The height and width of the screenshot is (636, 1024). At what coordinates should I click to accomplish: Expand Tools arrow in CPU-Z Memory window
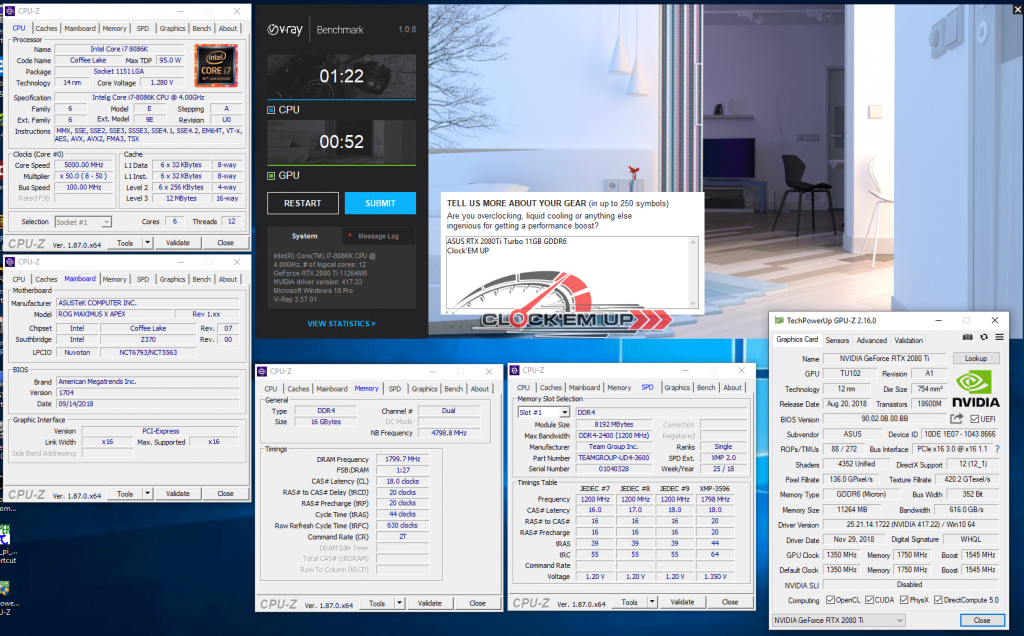(400, 603)
